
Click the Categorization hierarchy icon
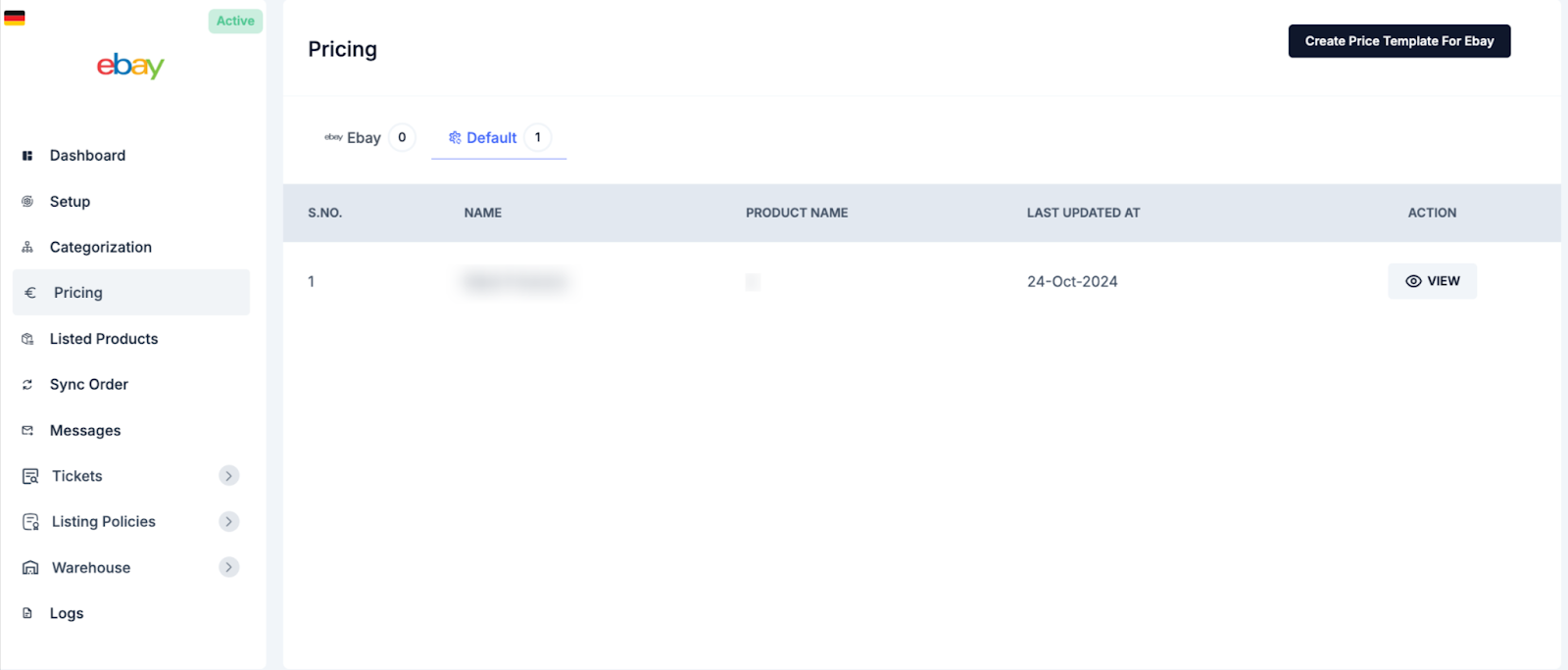pyautogui.click(x=27, y=247)
